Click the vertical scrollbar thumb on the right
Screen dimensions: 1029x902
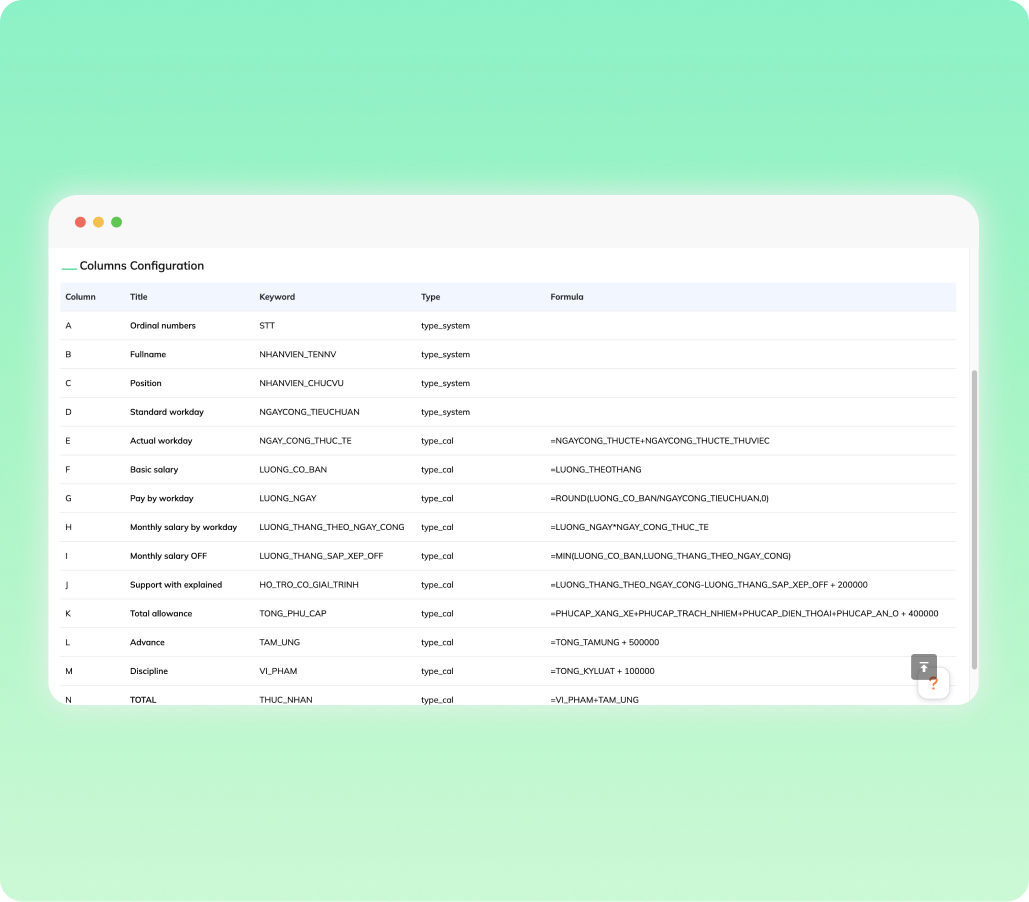[x=975, y=518]
